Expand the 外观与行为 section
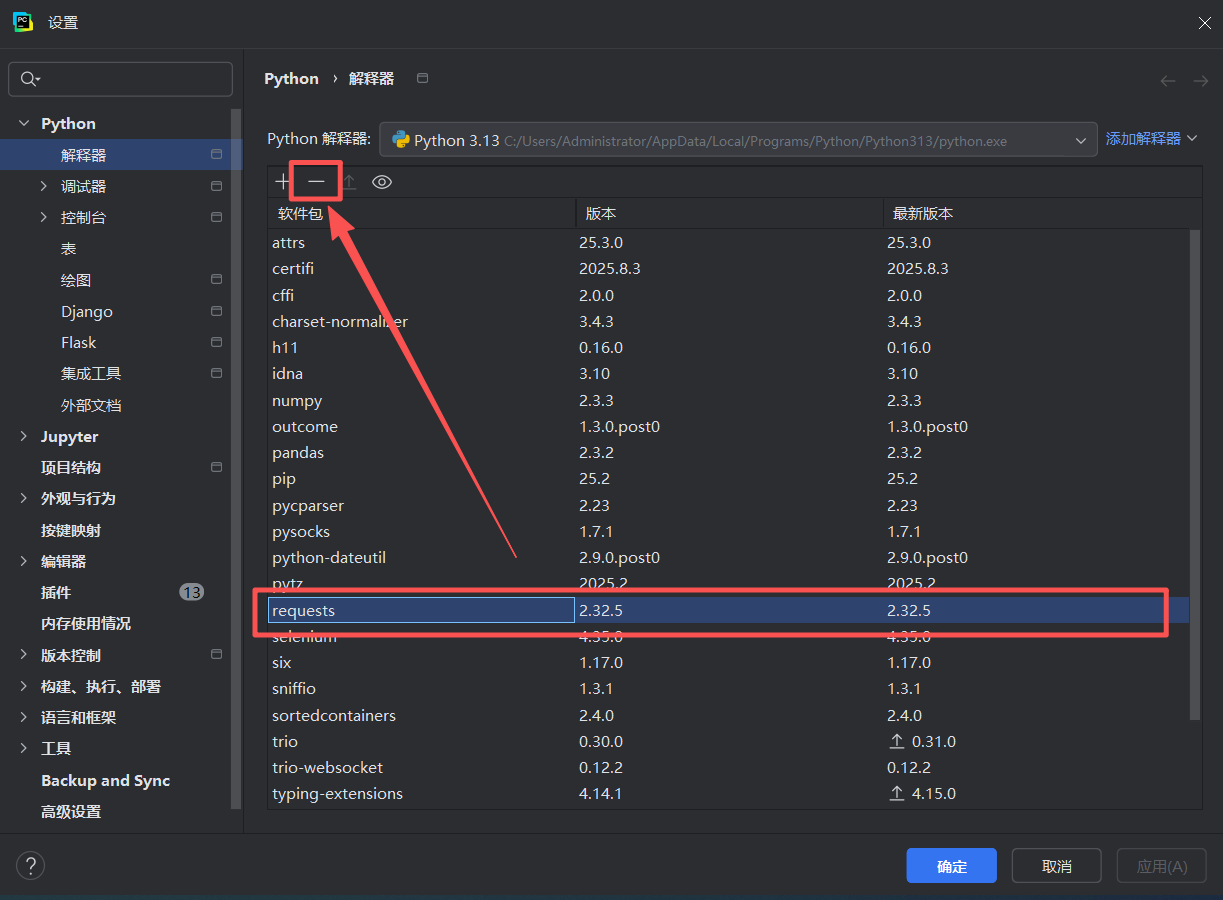 tap(24, 498)
